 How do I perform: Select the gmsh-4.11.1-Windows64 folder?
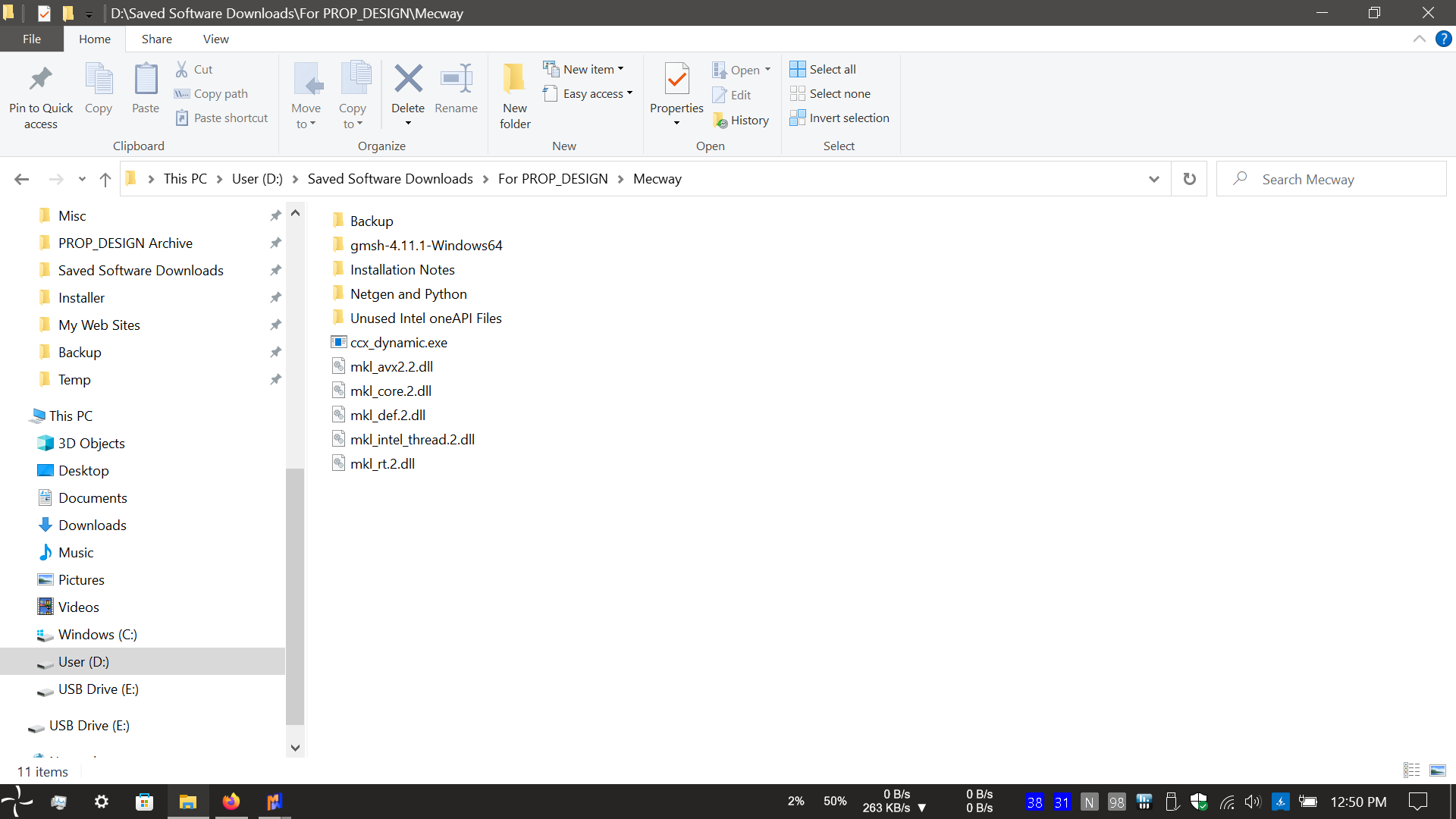click(x=417, y=245)
